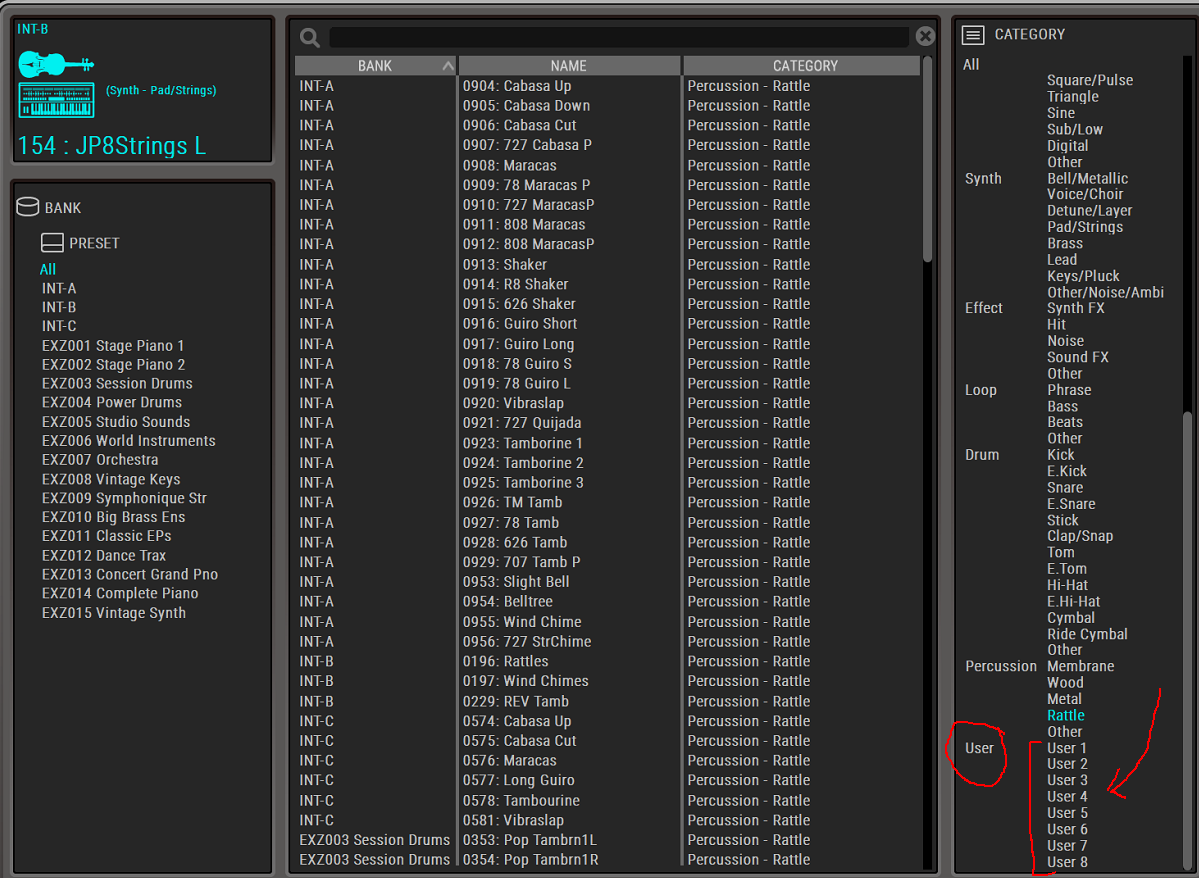Click the magnifier search icon
1199x878 pixels.
pos(310,37)
